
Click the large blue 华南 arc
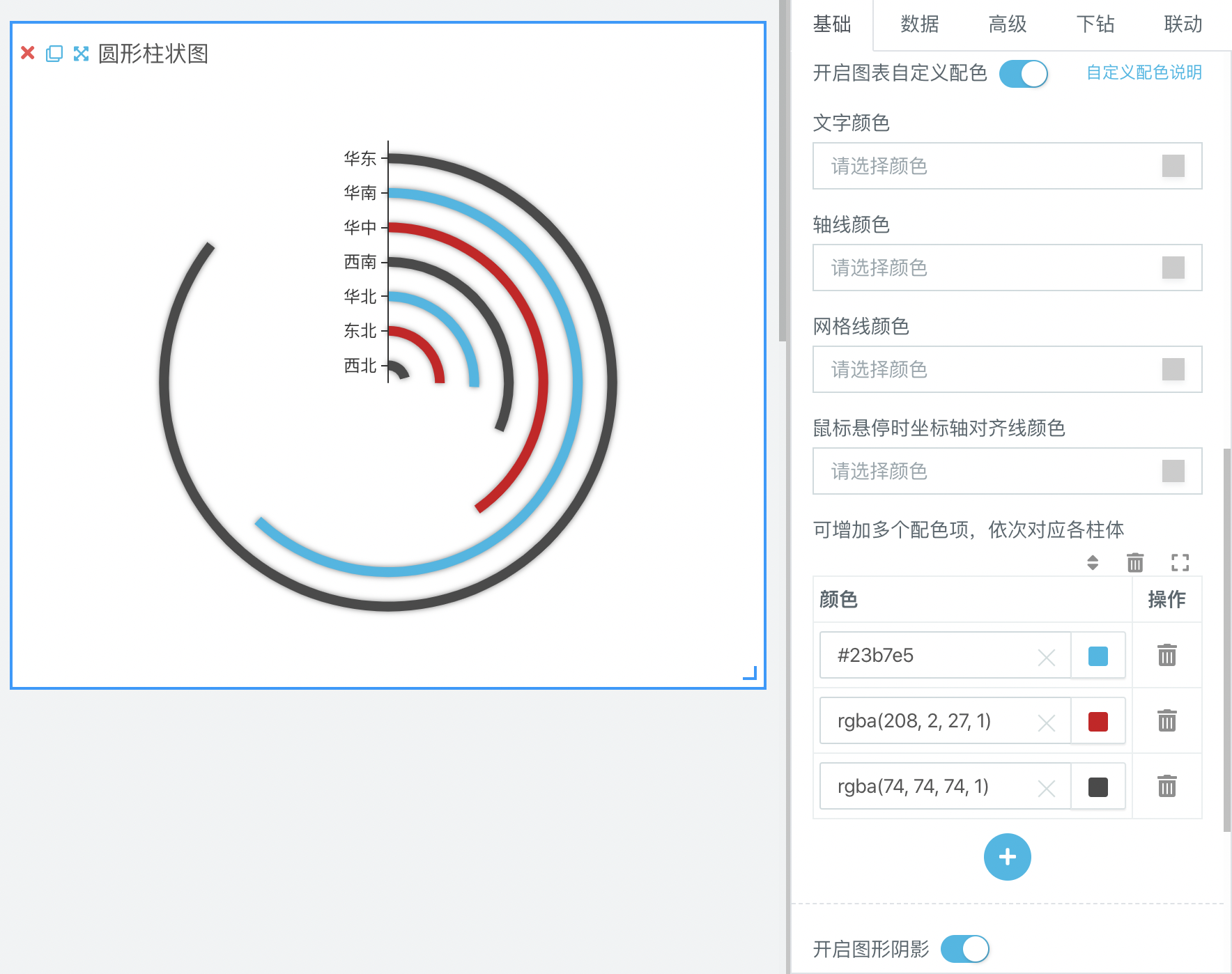tap(578, 383)
